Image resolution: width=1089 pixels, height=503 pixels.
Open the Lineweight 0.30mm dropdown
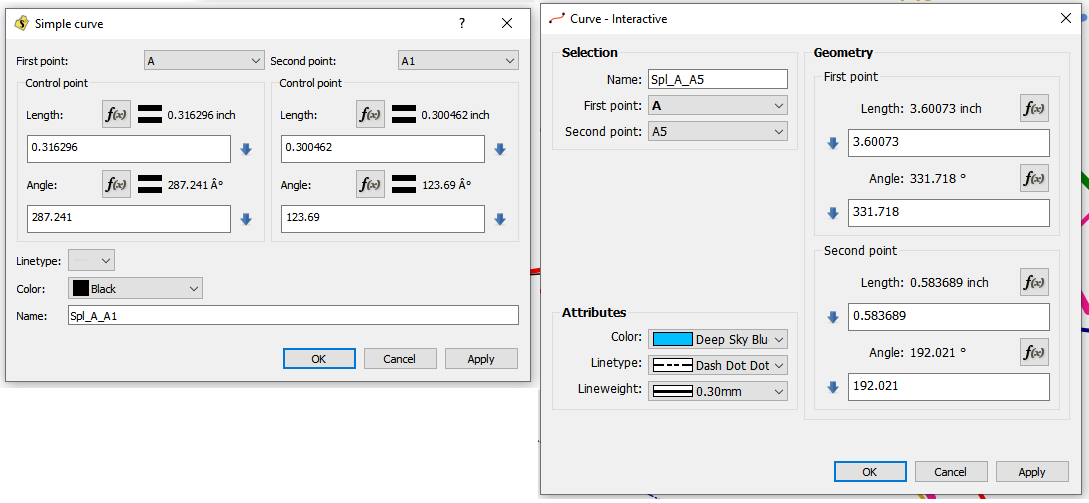(x=717, y=391)
